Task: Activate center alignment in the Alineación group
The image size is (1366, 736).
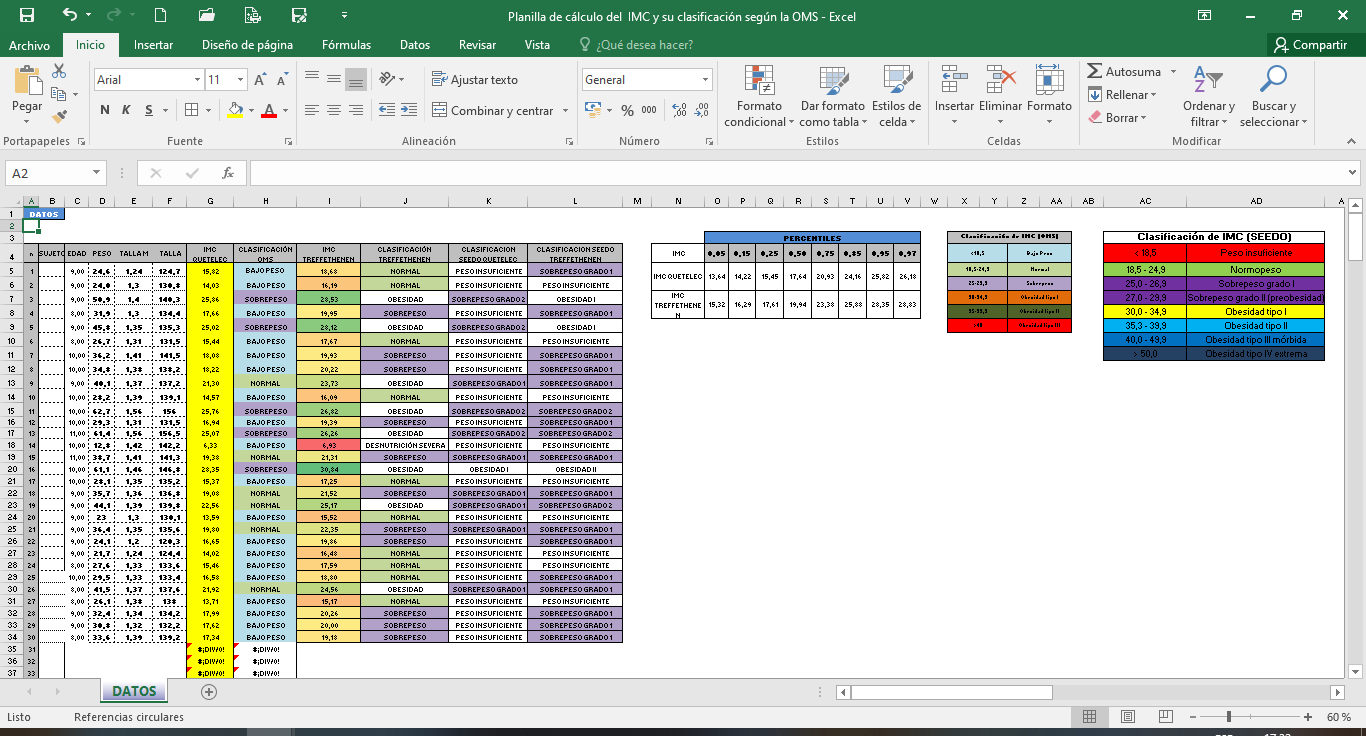Action: pos(334,110)
